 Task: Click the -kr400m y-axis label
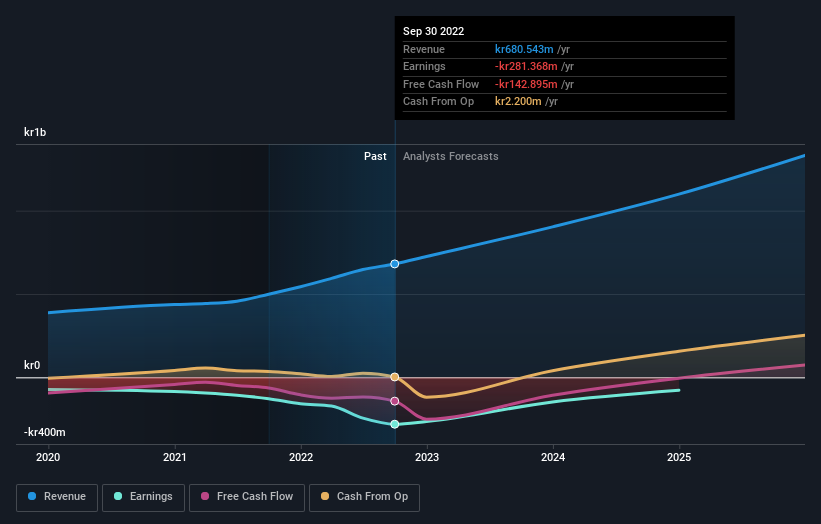45,432
